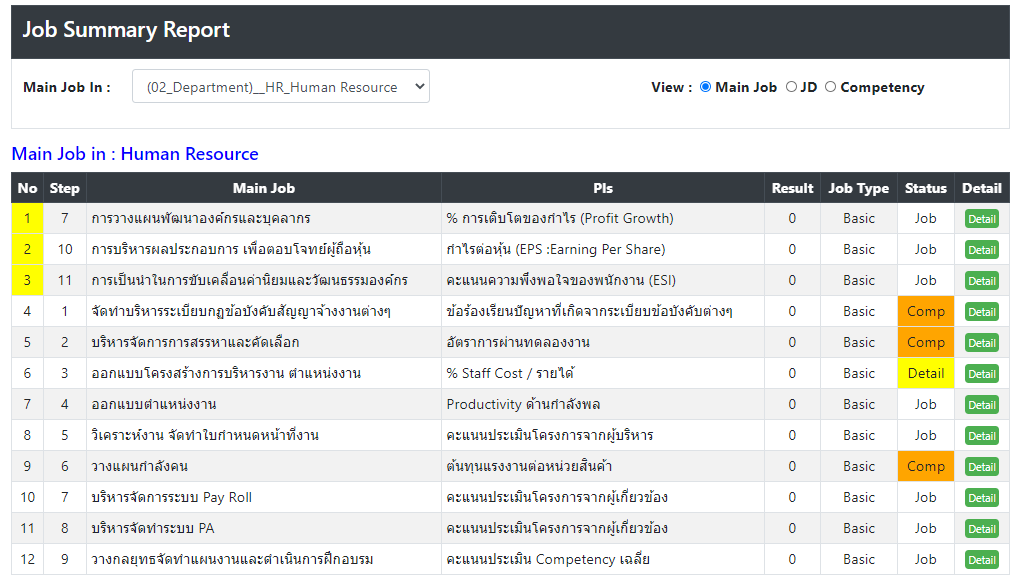Open Detail for Pay Roll row 10
Viewport: 1020px width, 582px height.
[982, 498]
